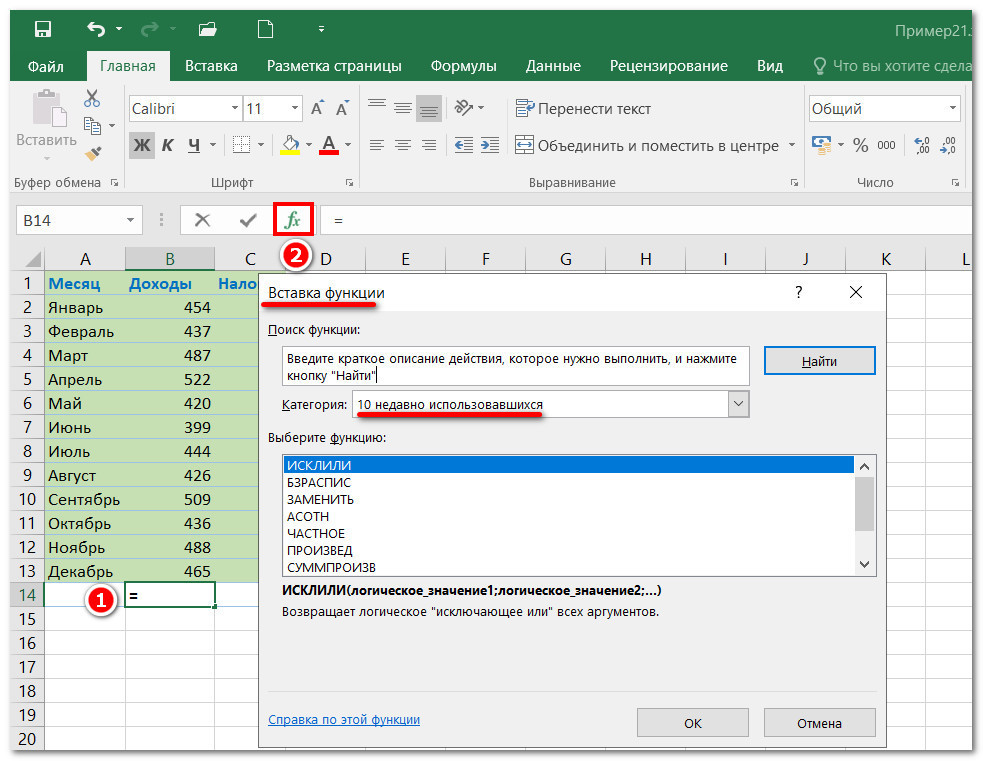Open the Вставка ribbon tab
The width and height of the screenshot is (983, 761).
click(x=211, y=66)
